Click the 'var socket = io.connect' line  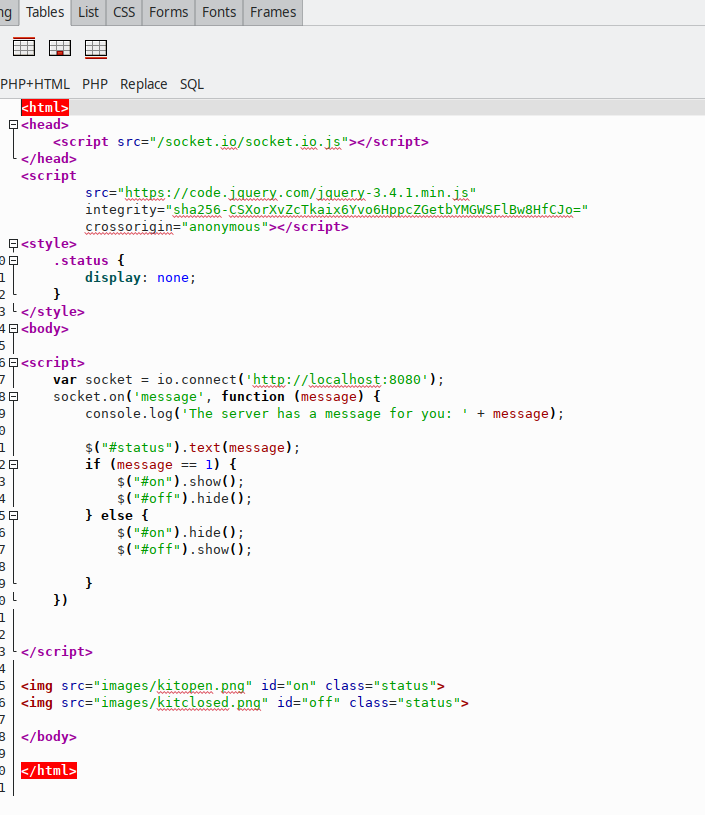tap(249, 380)
